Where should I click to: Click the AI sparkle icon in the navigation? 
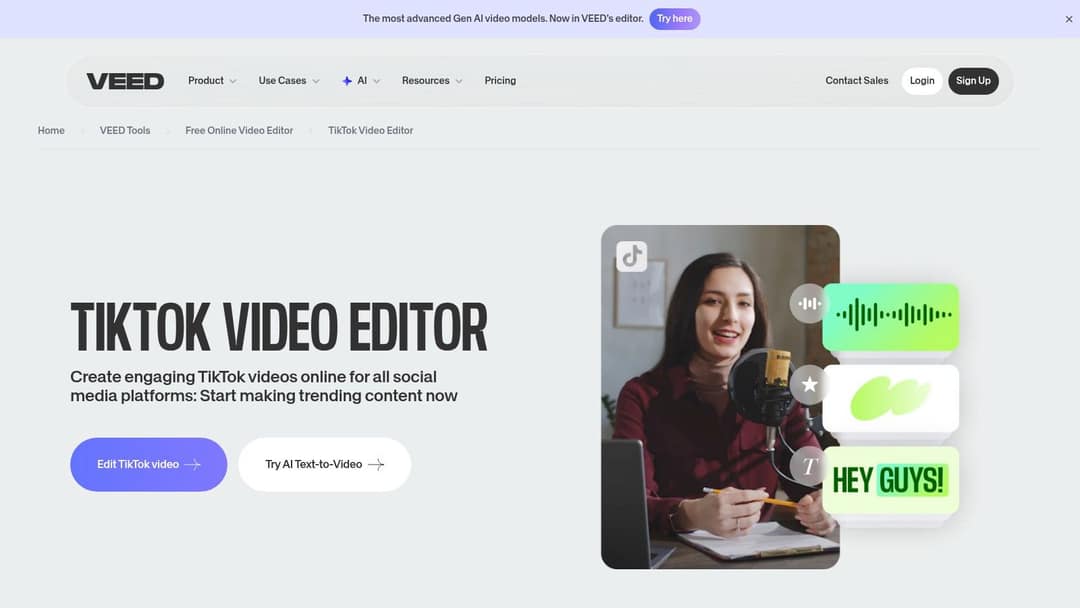pyautogui.click(x=347, y=81)
